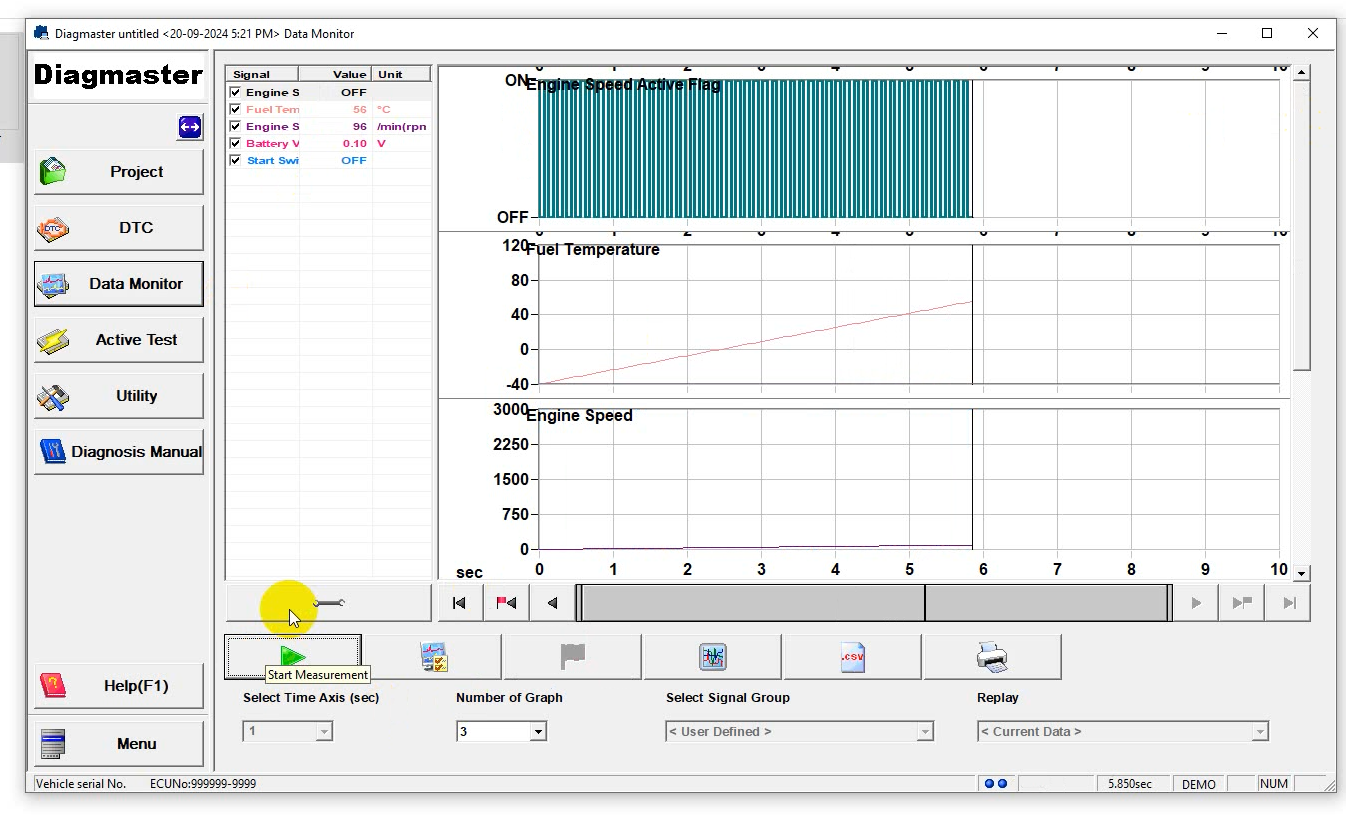This screenshot has height=822, width=1346.
Task: Click the graph cursor settings icon button
Action: coord(712,657)
